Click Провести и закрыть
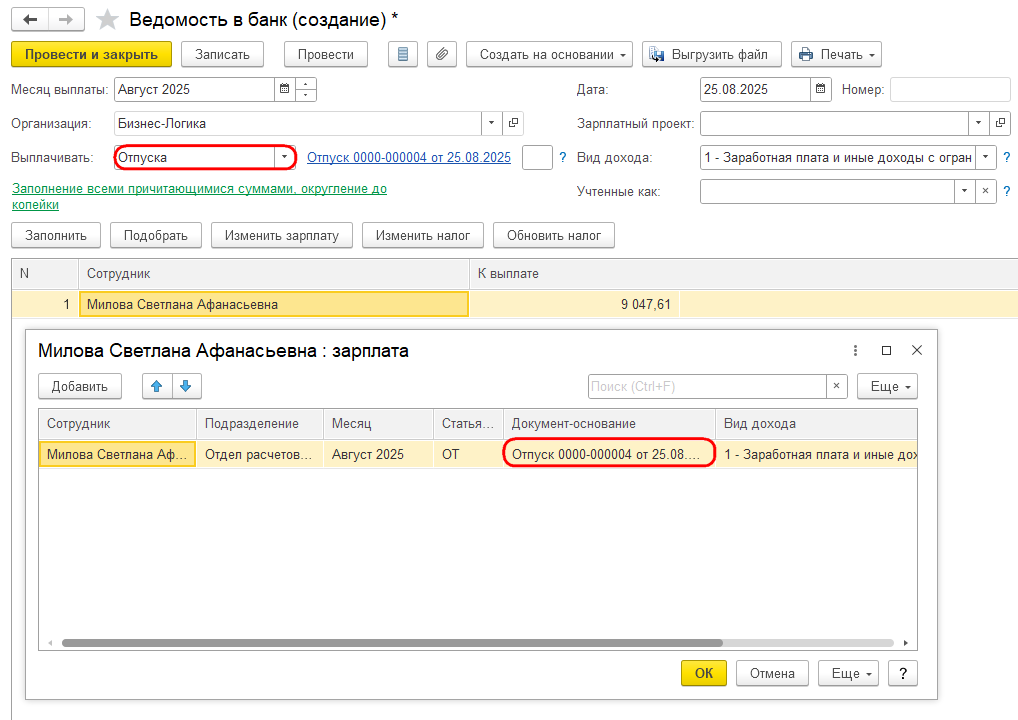Screen dimensions: 1018x720 (x=92, y=55)
